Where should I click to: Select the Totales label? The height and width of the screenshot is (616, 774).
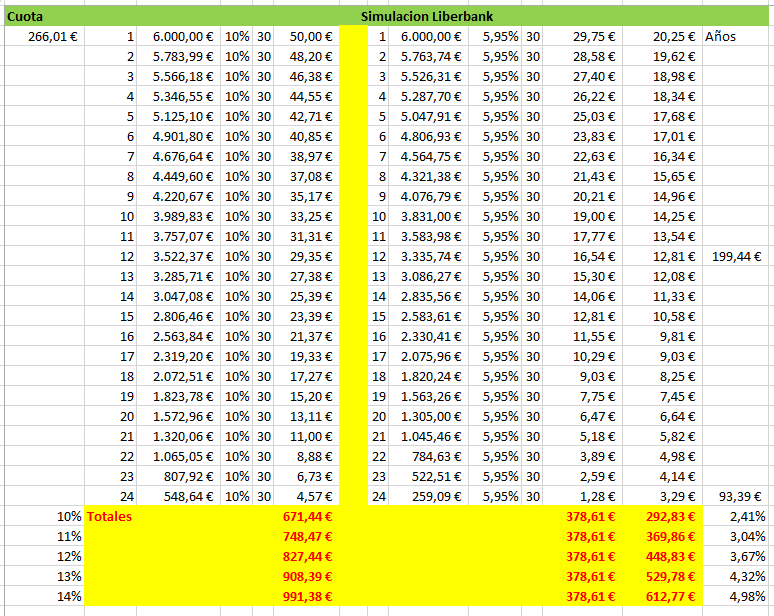coord(110,516)
